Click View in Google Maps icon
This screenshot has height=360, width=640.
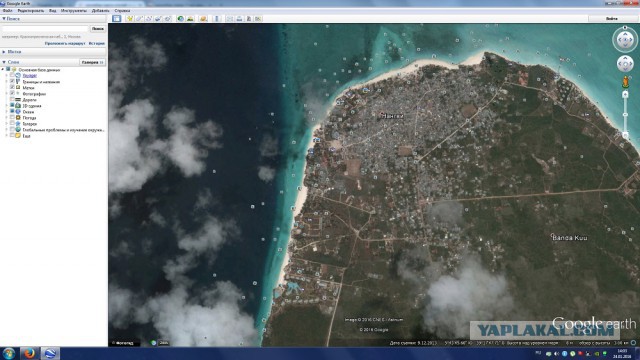(x=258, y=18)
